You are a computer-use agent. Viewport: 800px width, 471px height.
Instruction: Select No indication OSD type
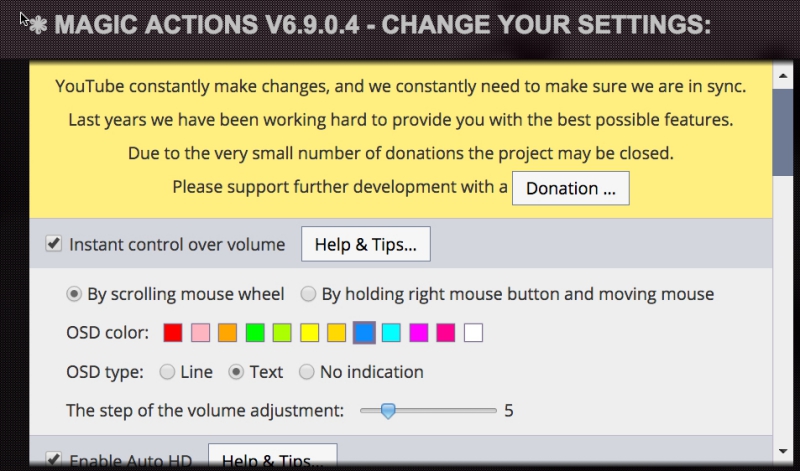pyautogui.click(x=307, y=372)
